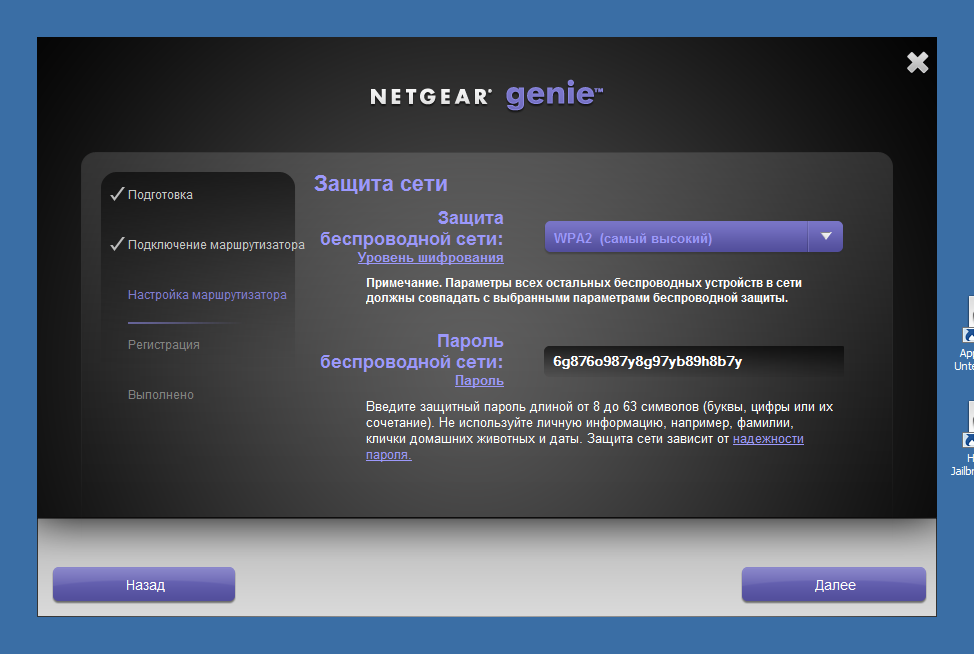The height and width of the screenshot is (654, 974).
Task: Click the NETGEAR genie logo
Action: pyautogui.click(x=486, y=95)
